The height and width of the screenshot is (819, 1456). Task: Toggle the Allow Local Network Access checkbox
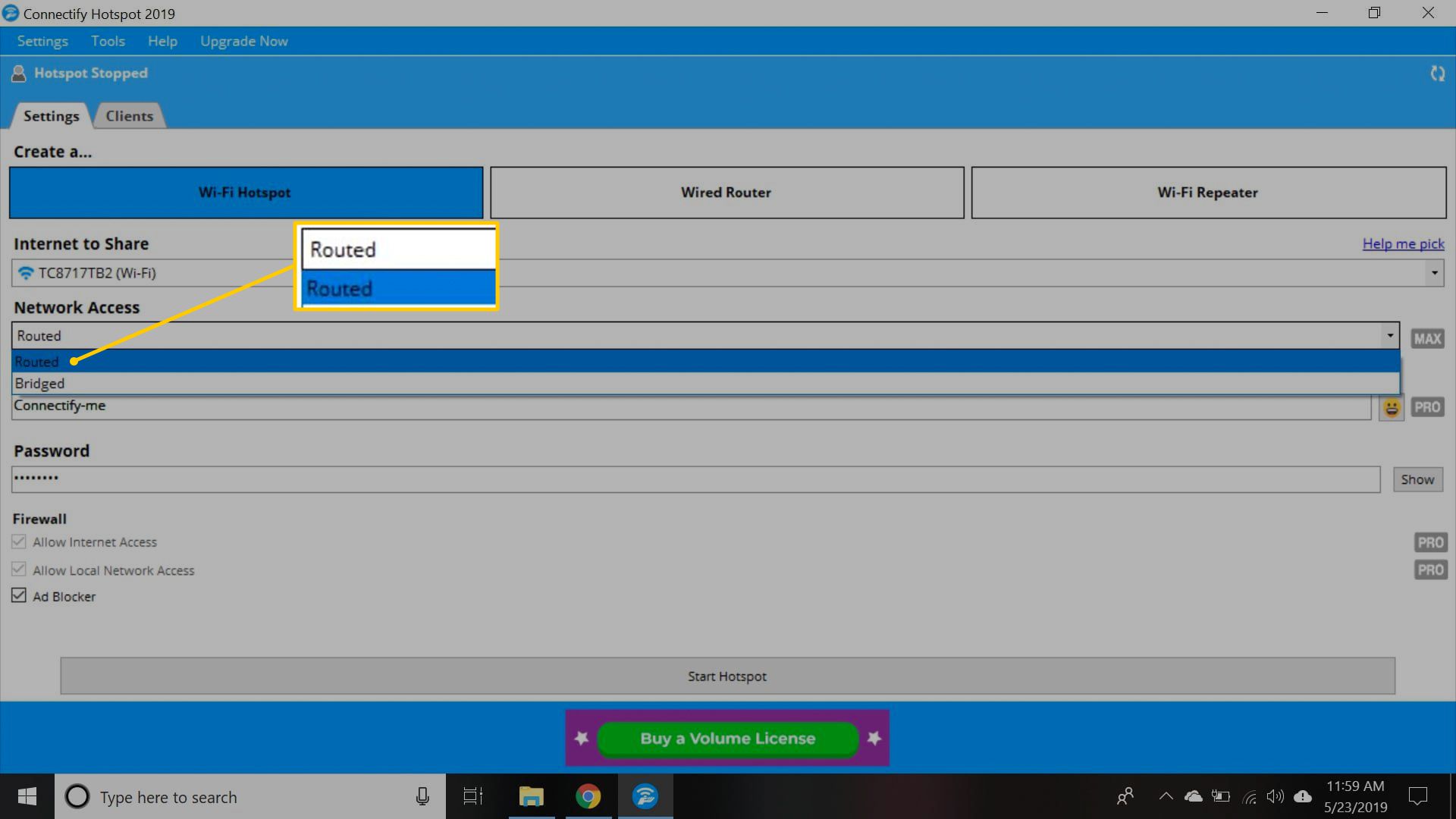19,569
